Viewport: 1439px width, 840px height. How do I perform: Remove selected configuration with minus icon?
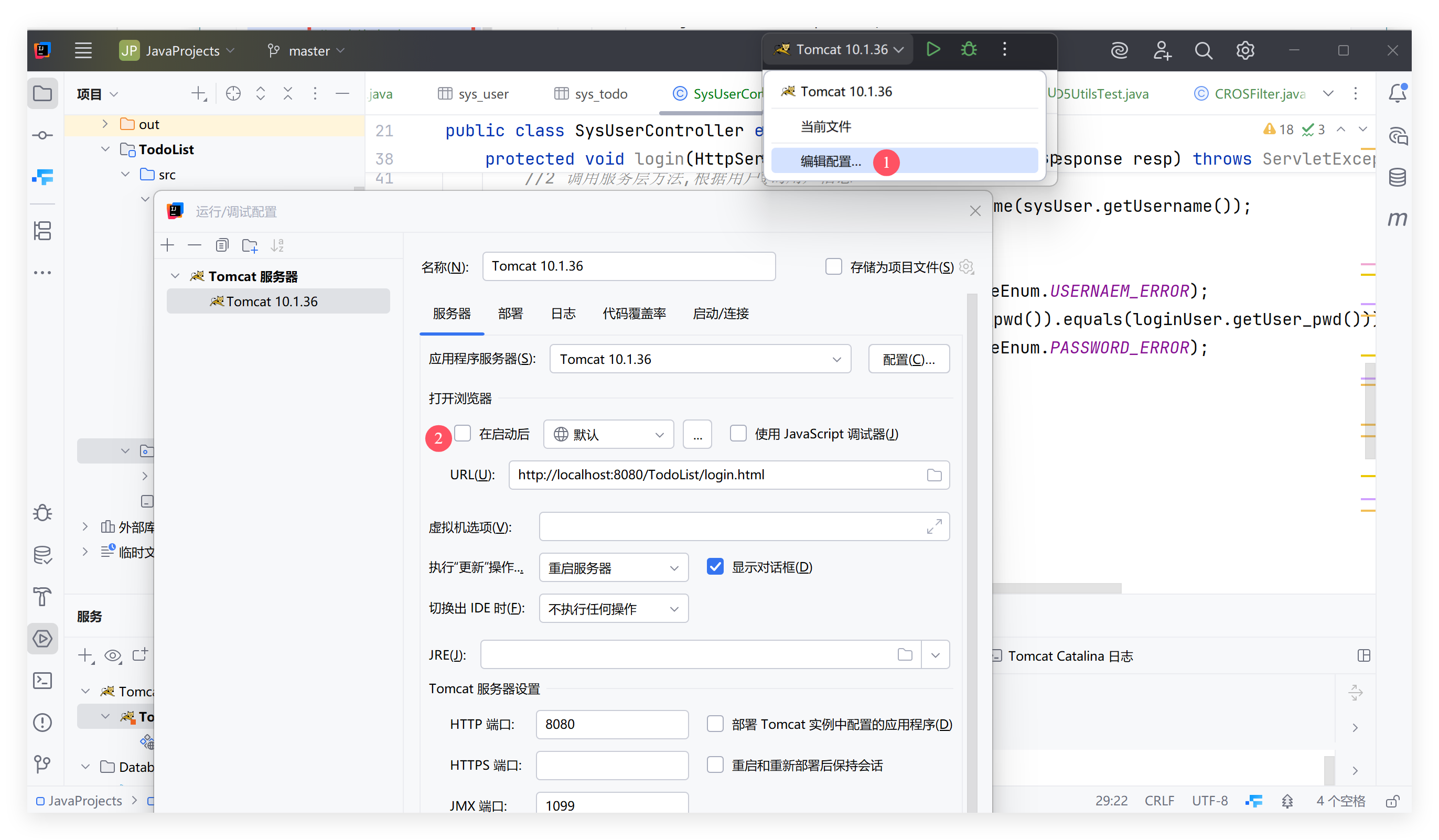(195, 245)
